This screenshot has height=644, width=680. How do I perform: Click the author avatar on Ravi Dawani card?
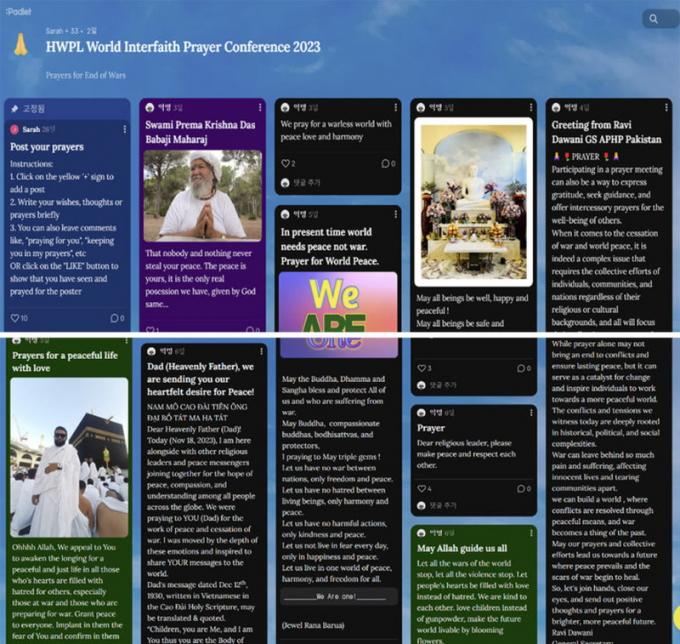[556, 107]
